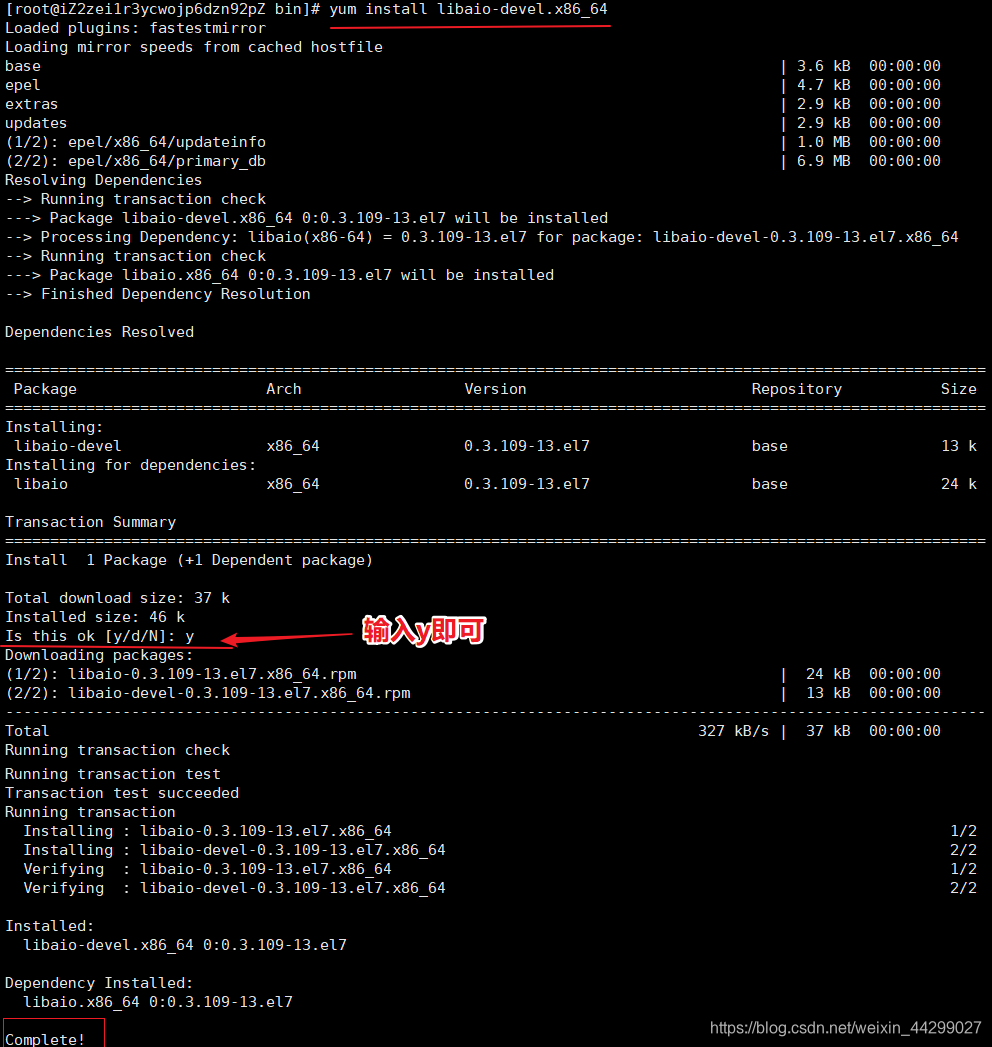Select the 'Loaded plugins: fastestmirror' line
Screen dimensions: 992x1047
(x=135, y=28)
